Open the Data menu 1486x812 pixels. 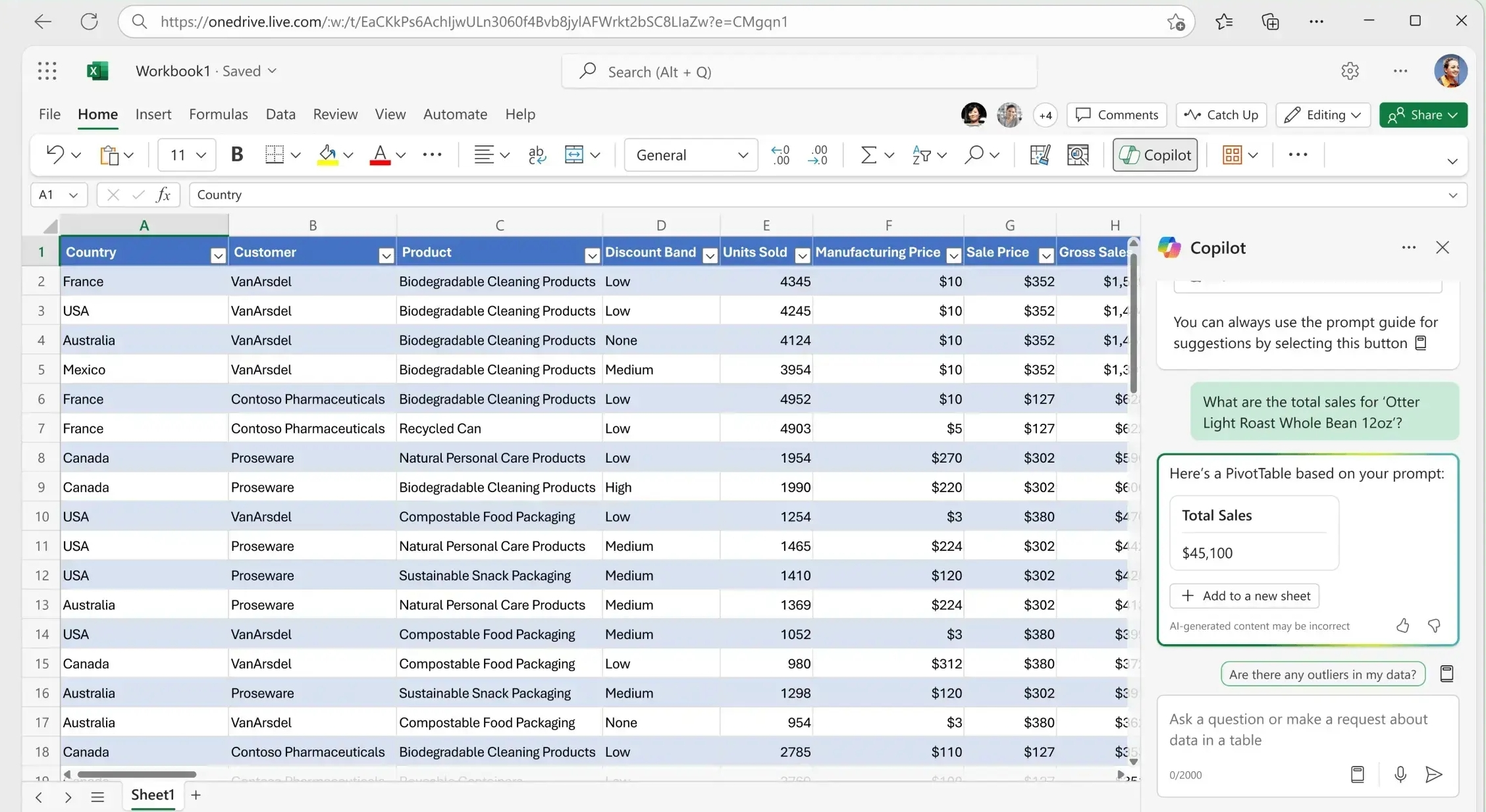pyautogui.click(x=280, y=114)
